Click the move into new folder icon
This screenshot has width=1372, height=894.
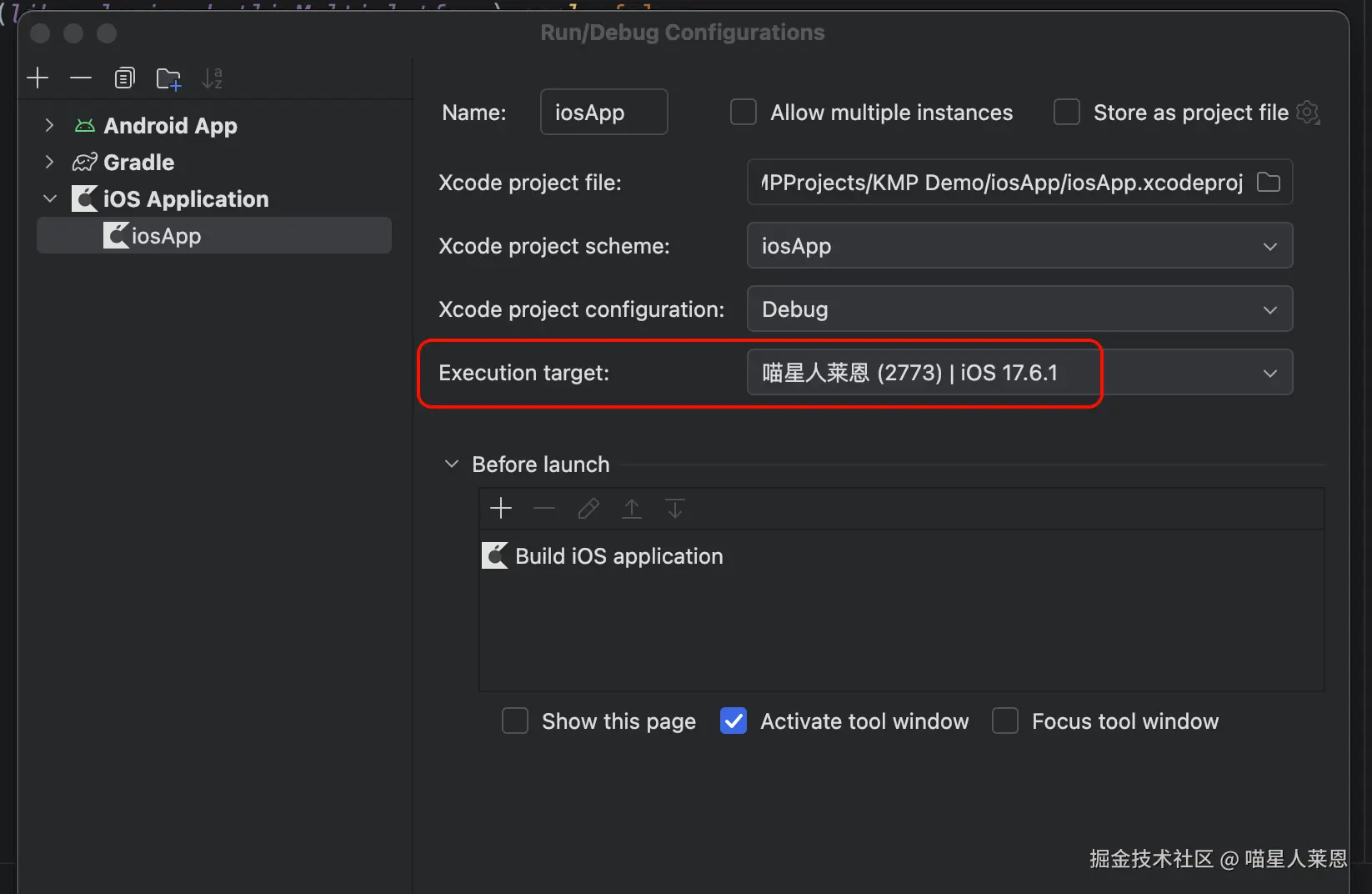click(168, 78)
